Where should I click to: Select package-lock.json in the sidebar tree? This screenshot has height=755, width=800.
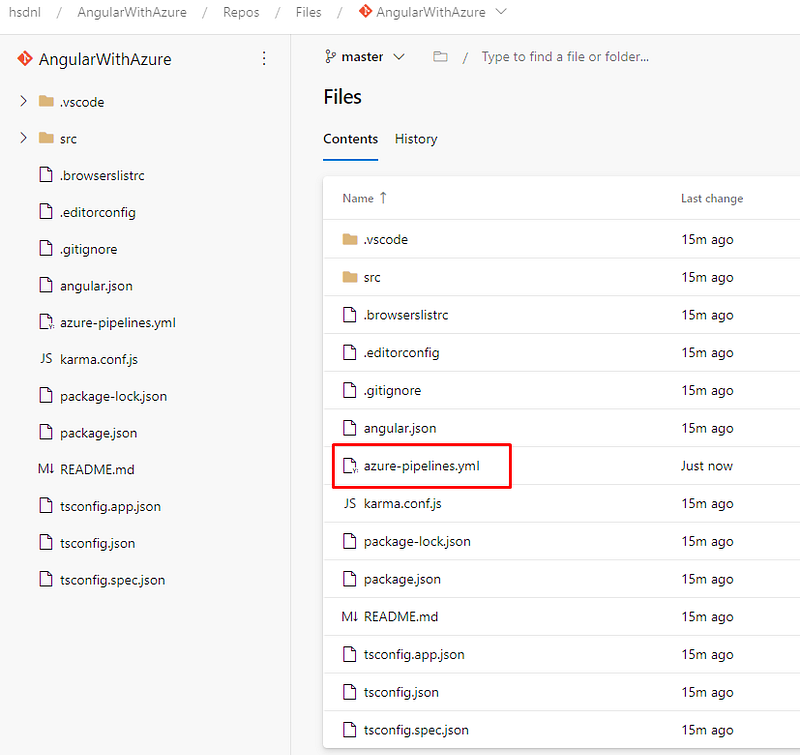click(x=113, y=396)
